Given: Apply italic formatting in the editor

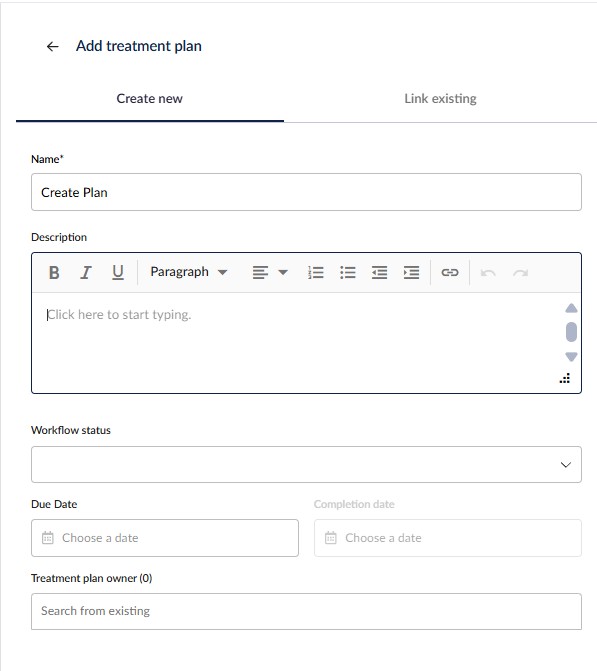Looking at the screenshot, I should pyautogui.click(x=86, y=272).
